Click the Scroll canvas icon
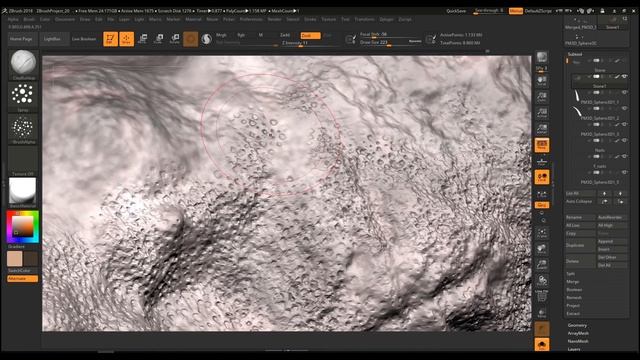Viewport: 640px width, 360px height. point(542,81)
